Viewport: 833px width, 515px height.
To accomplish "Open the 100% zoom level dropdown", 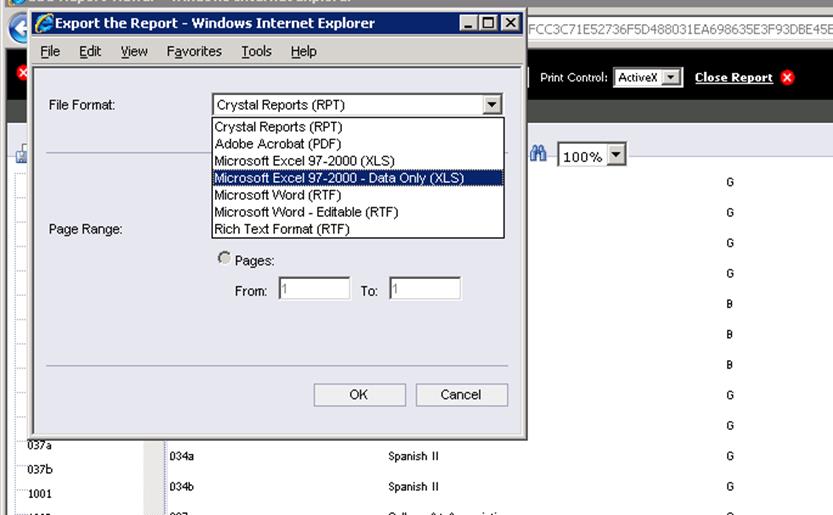I will 616,155.
